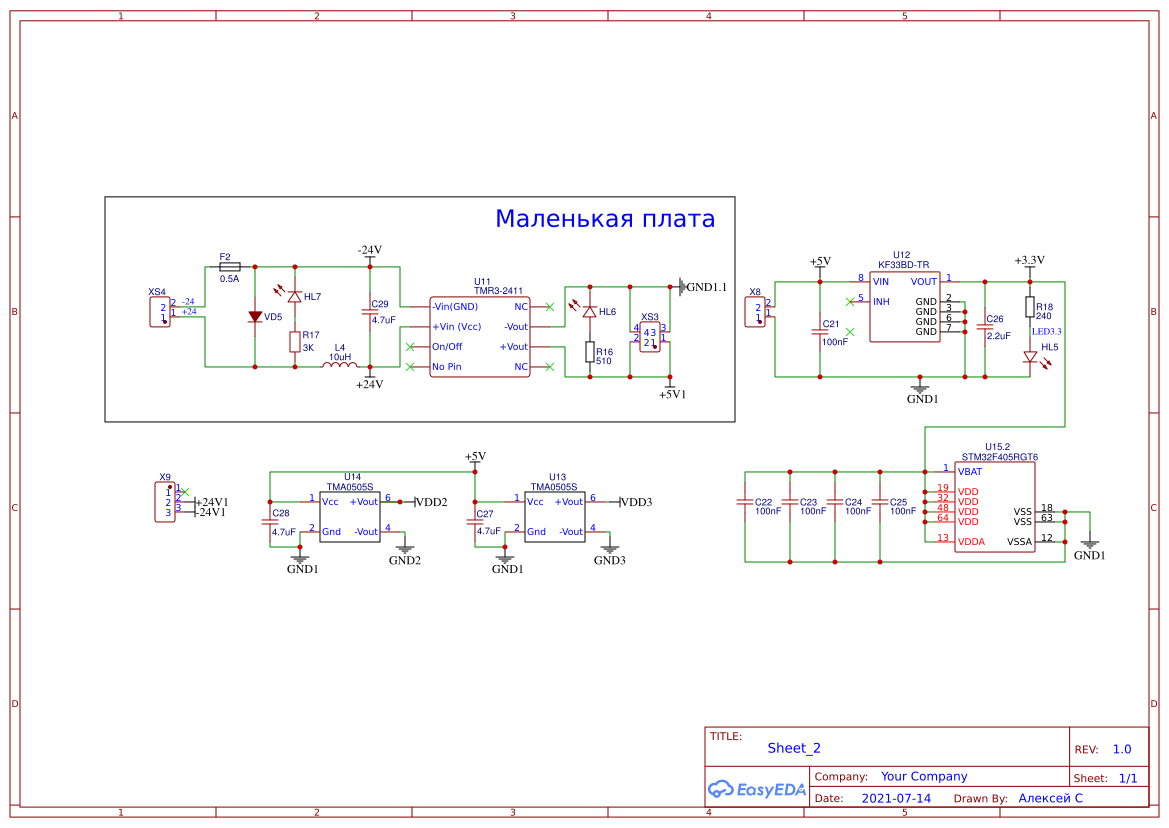Click the 'Your Company' field
Screen dimensions: 1169x828
pos(924,777)
